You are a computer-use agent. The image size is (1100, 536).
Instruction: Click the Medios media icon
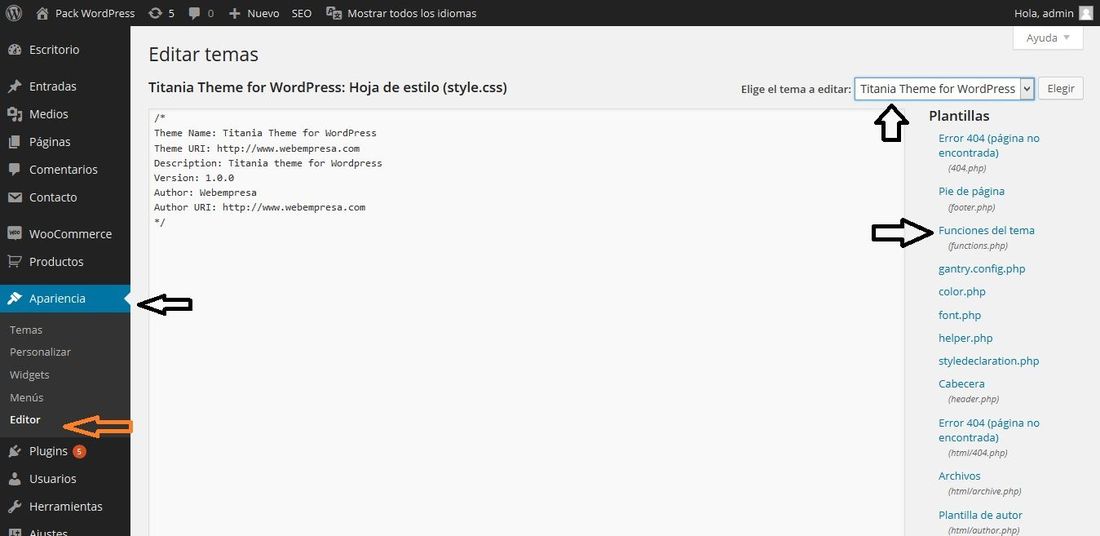[x=15, y=114]
